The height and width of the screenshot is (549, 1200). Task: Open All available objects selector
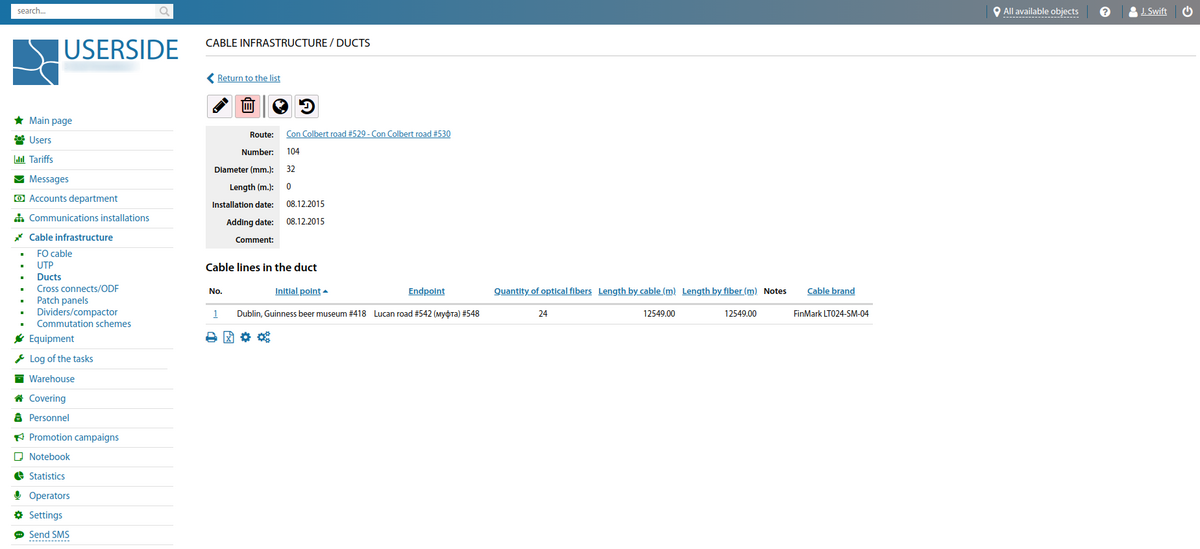(x=1040, y=12)
